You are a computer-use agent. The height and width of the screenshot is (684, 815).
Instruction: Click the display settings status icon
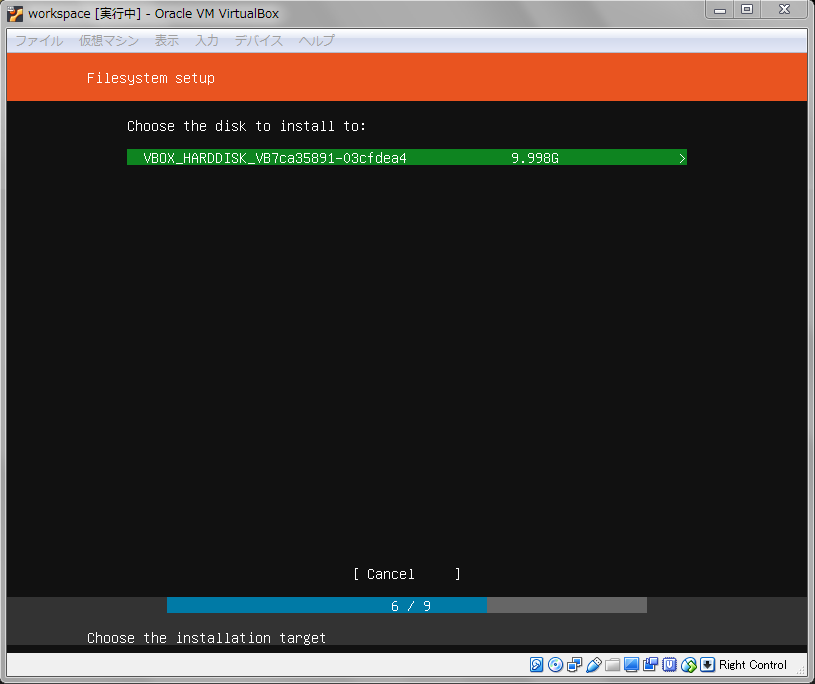(631, 664)
